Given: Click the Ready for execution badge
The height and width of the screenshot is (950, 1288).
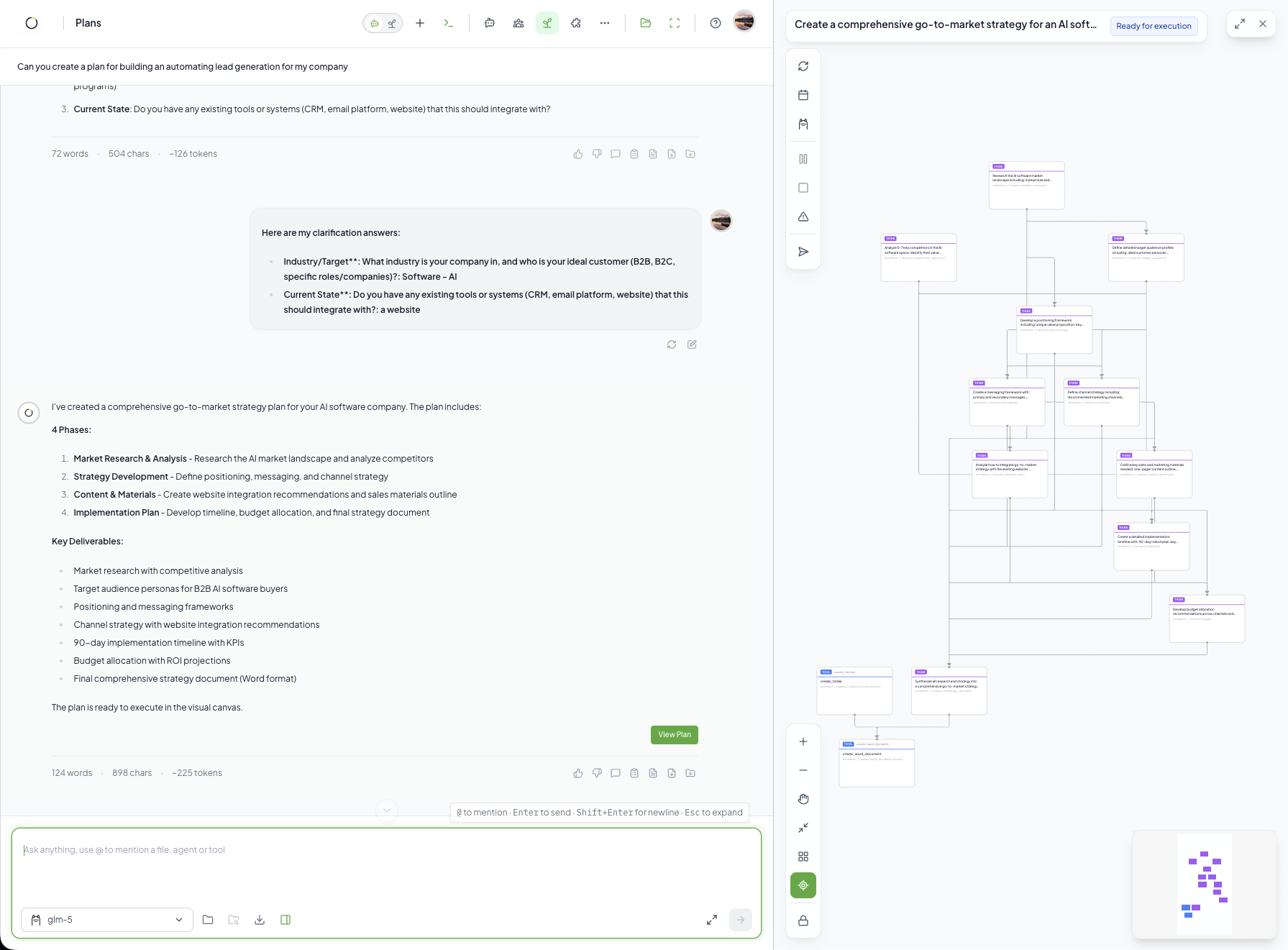Looking at the screenshot, I should click(x=1154, y=26).
